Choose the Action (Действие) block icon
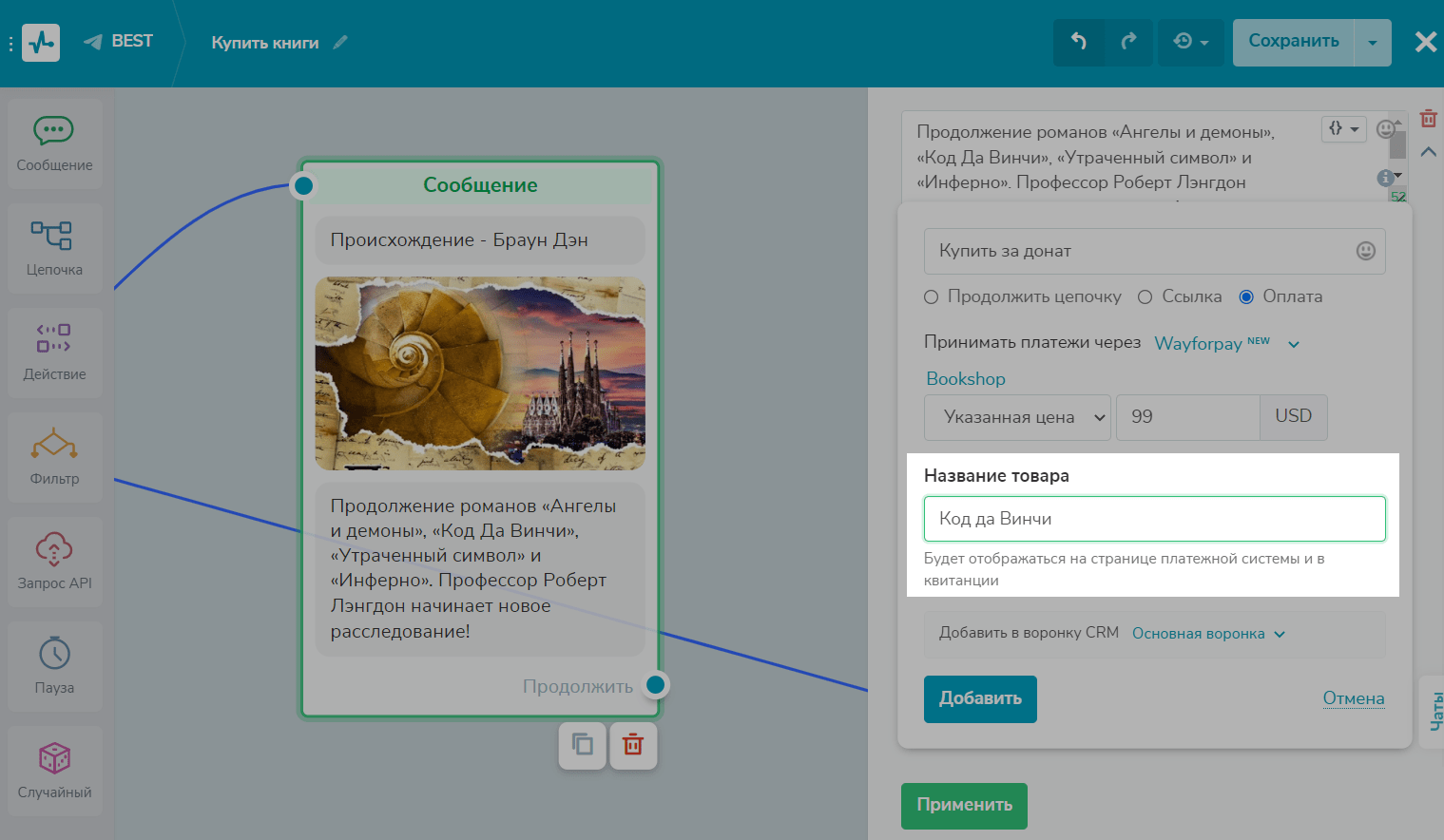This screenshot has width=1444, height=840. (x=54, y=353)
